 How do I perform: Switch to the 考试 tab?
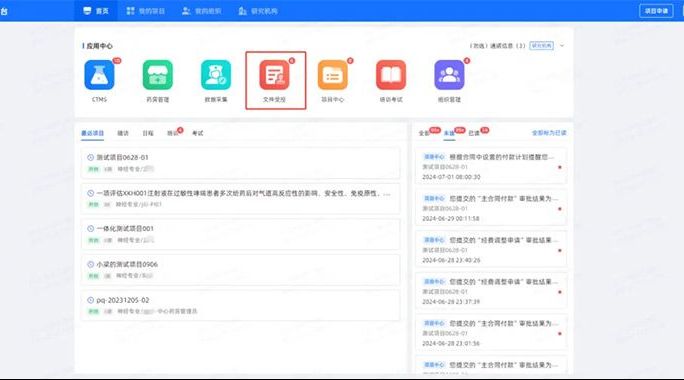[198, 133]
